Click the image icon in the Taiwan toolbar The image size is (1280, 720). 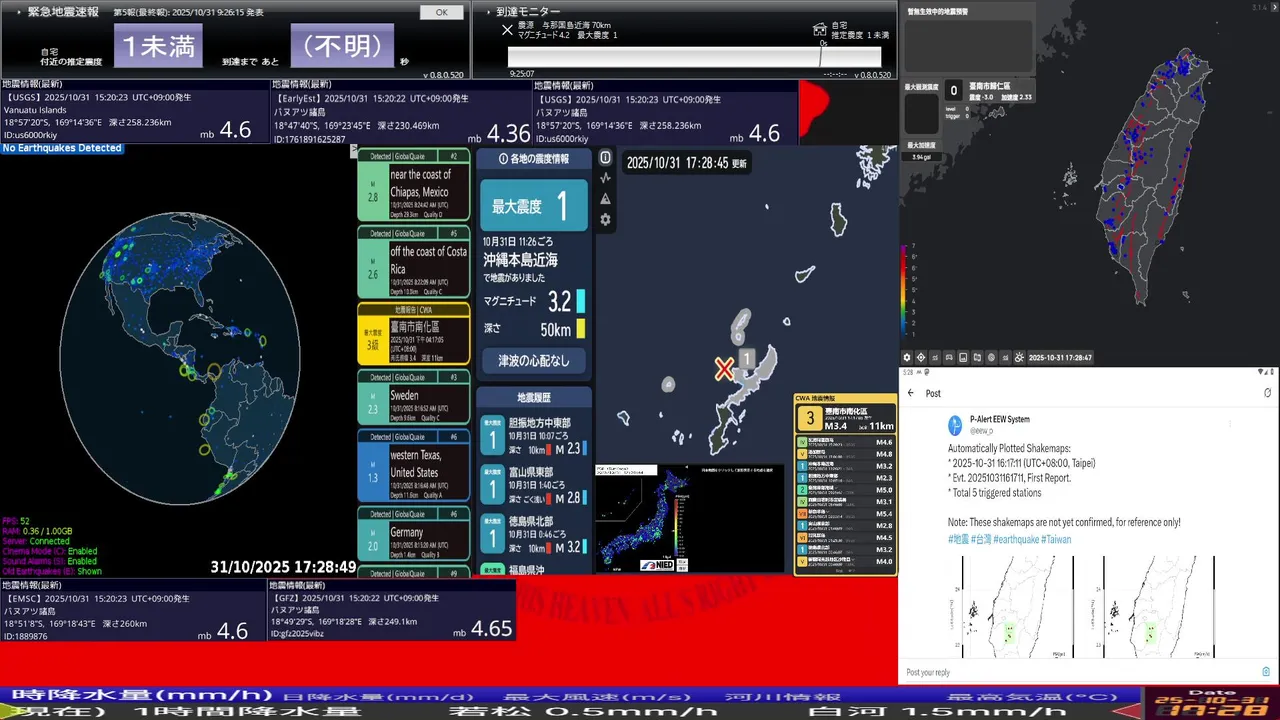963,357
